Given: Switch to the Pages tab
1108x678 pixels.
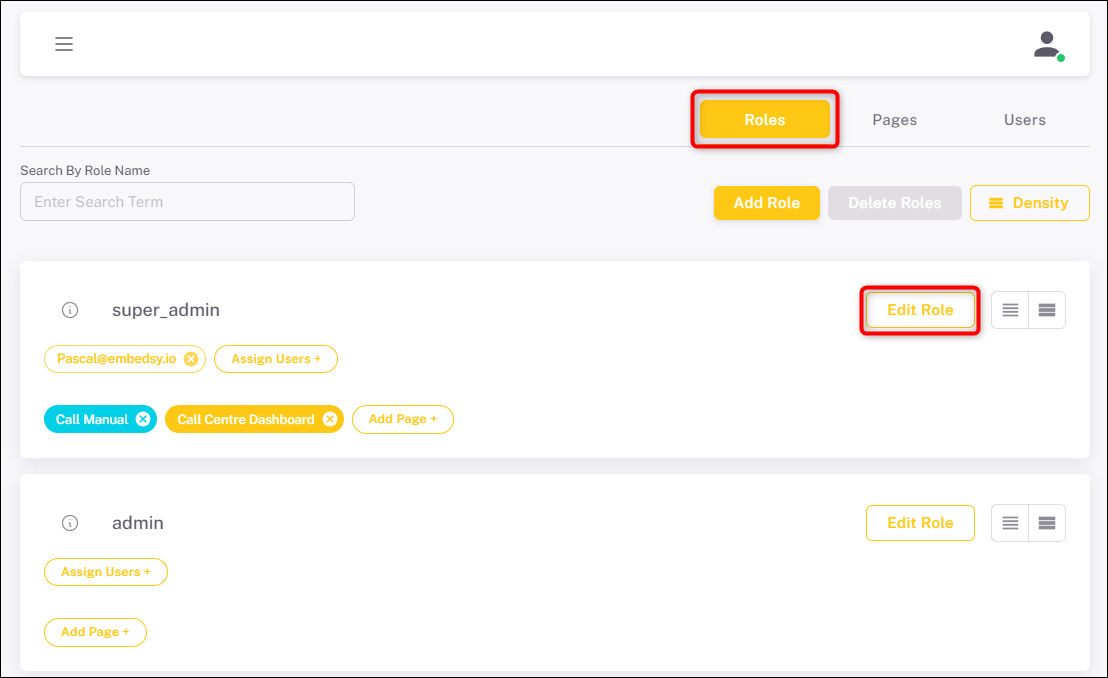Looking at the screenshot, I should pos(894,119).
